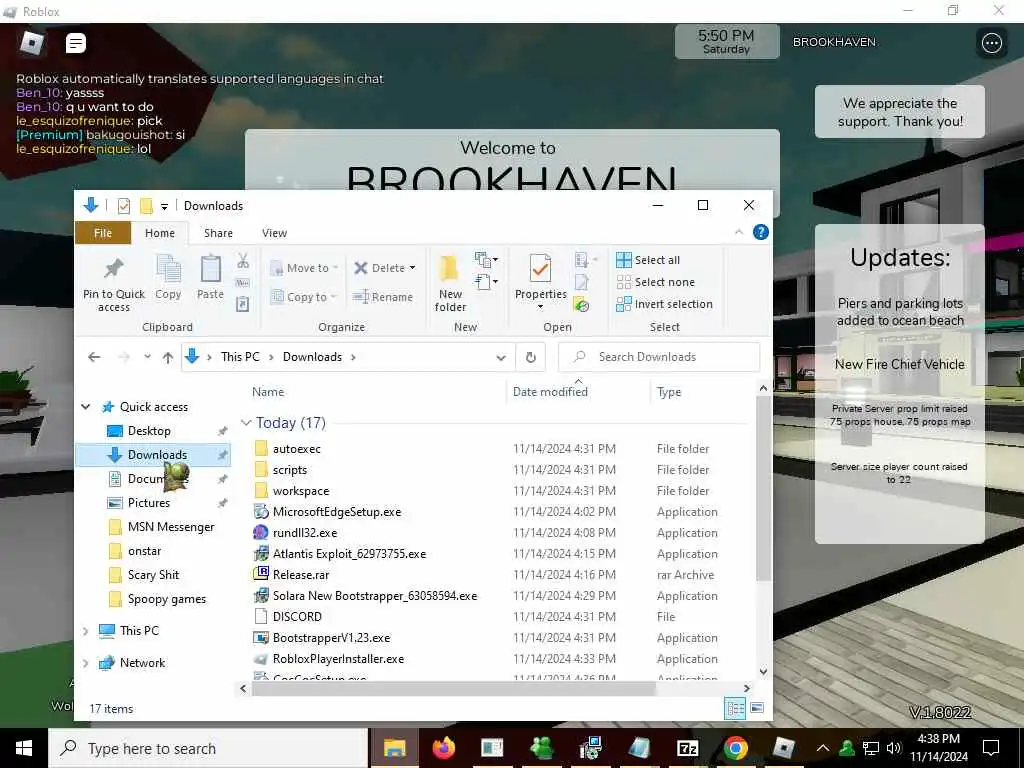Viewport: 1024px width, 768px height.
Task: Go up one folder level arrow
Action: 168,357
